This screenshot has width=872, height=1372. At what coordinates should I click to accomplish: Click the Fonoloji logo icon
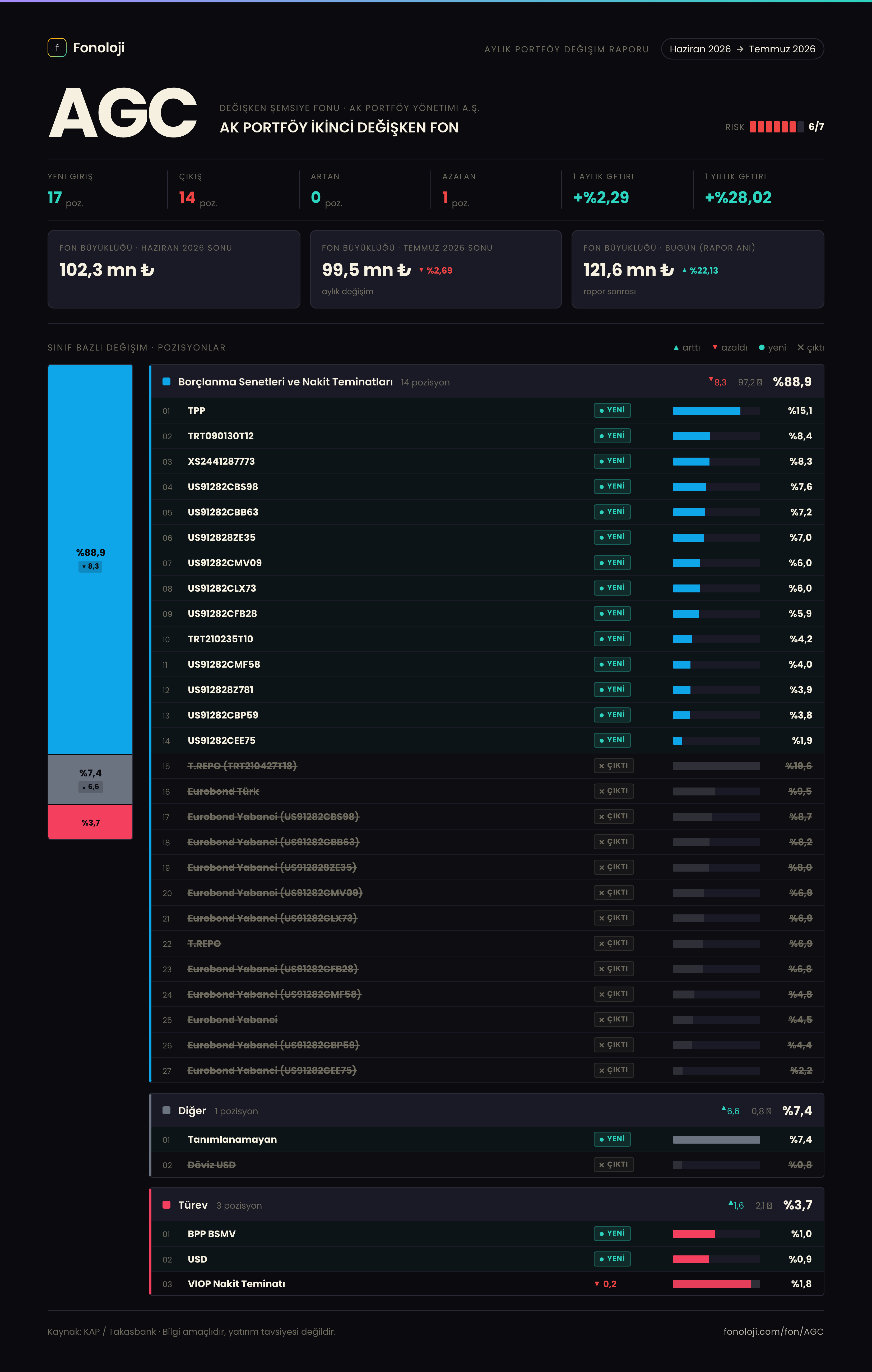57,48
